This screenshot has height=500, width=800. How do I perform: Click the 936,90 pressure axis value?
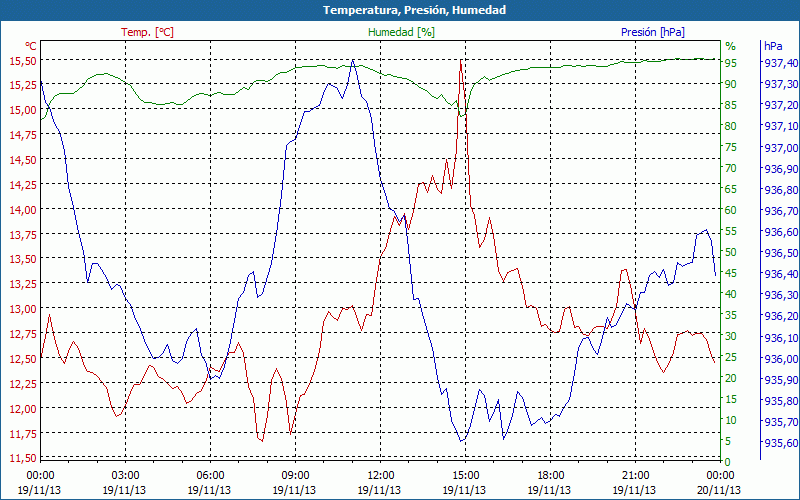779,169
